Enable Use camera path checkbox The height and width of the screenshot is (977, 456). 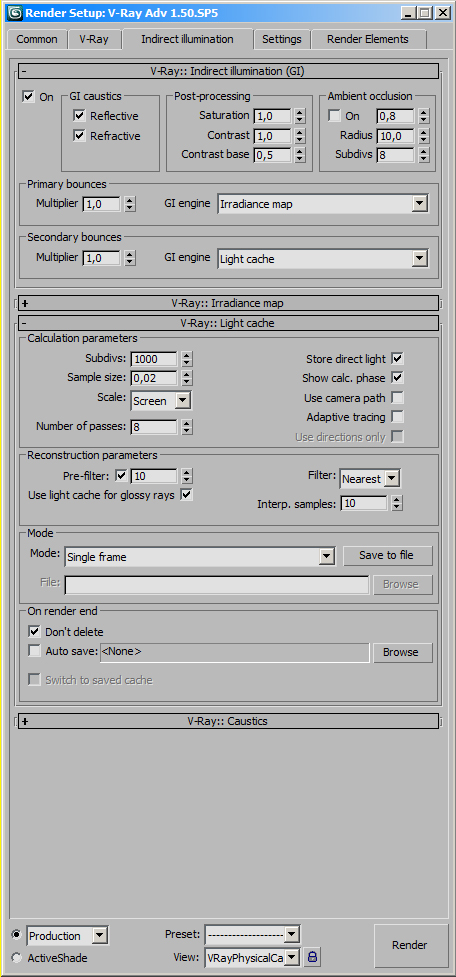pos(397,398)
